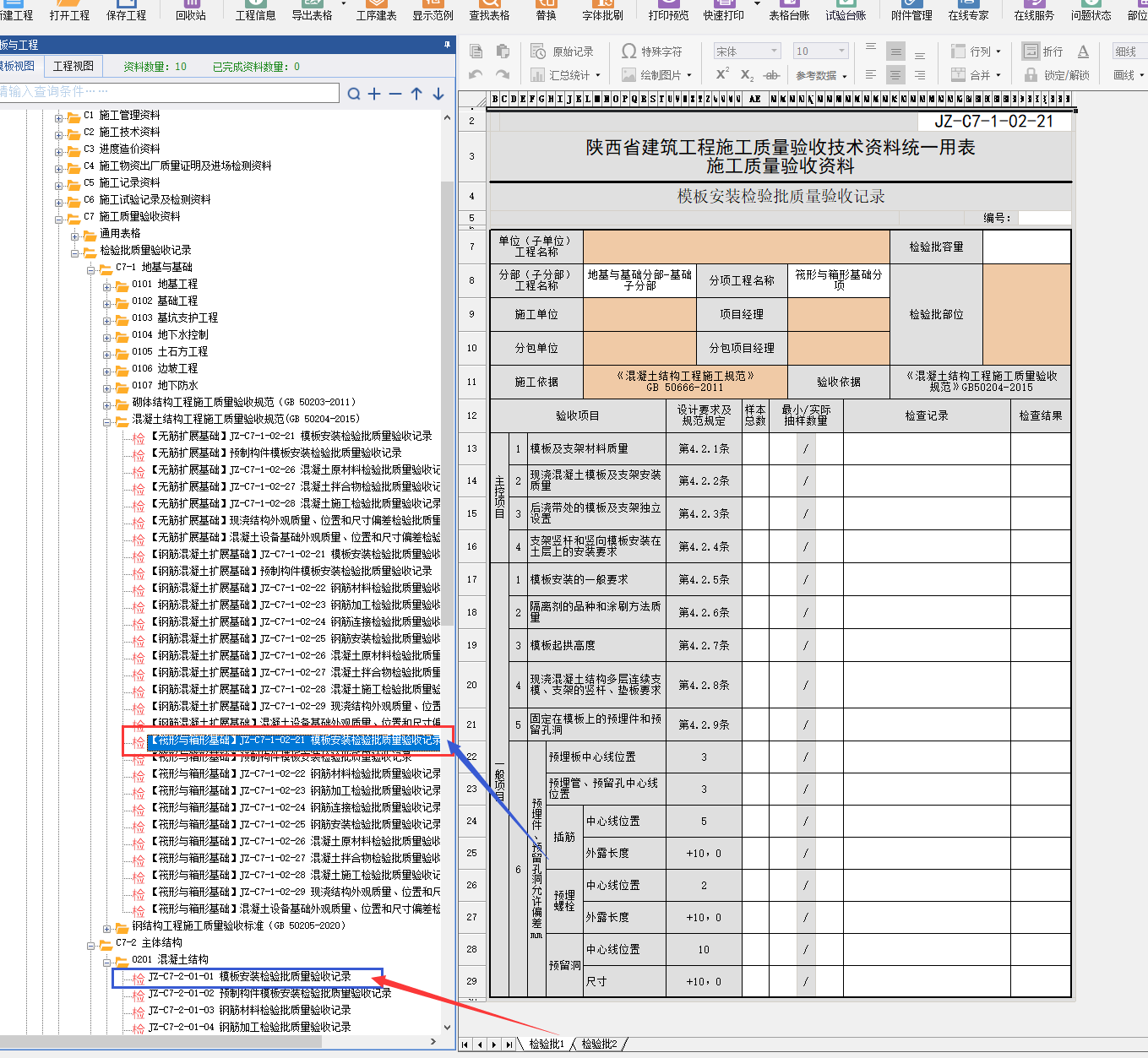
Task: Open 附件管理 attachment manager
Action: (x=911, y=11)
